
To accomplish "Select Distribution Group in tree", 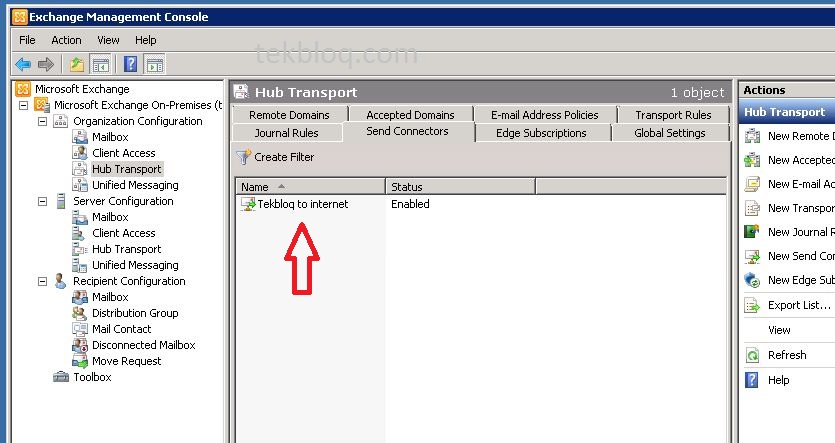I will click(135, 313).
